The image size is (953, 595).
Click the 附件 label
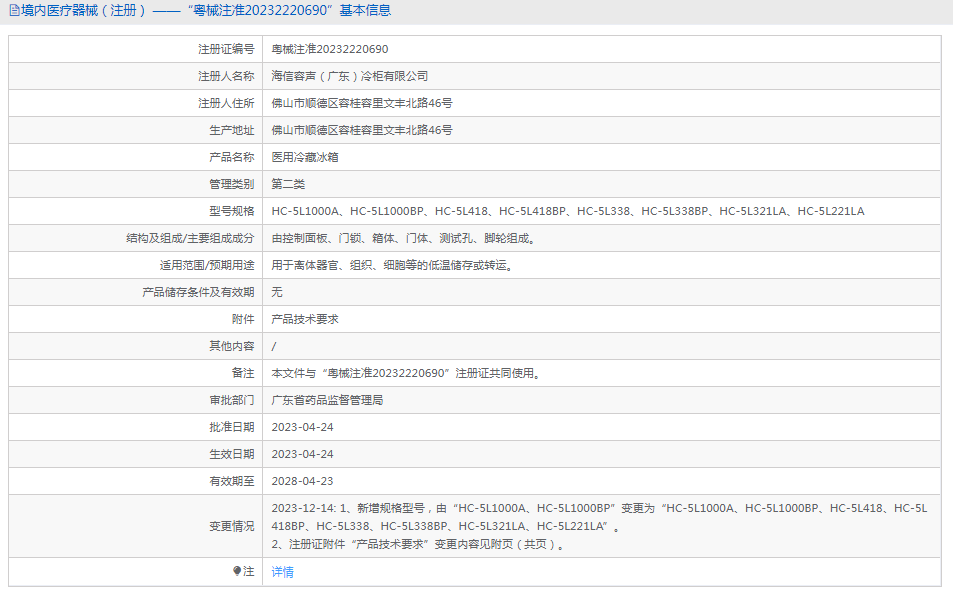tap(243, 319)
